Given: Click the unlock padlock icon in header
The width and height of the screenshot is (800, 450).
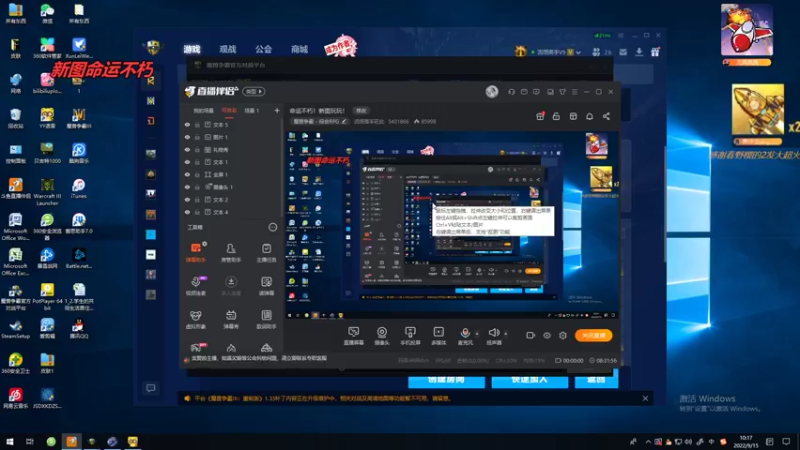Looking at the screenshot, I should (x=556, y=116).
